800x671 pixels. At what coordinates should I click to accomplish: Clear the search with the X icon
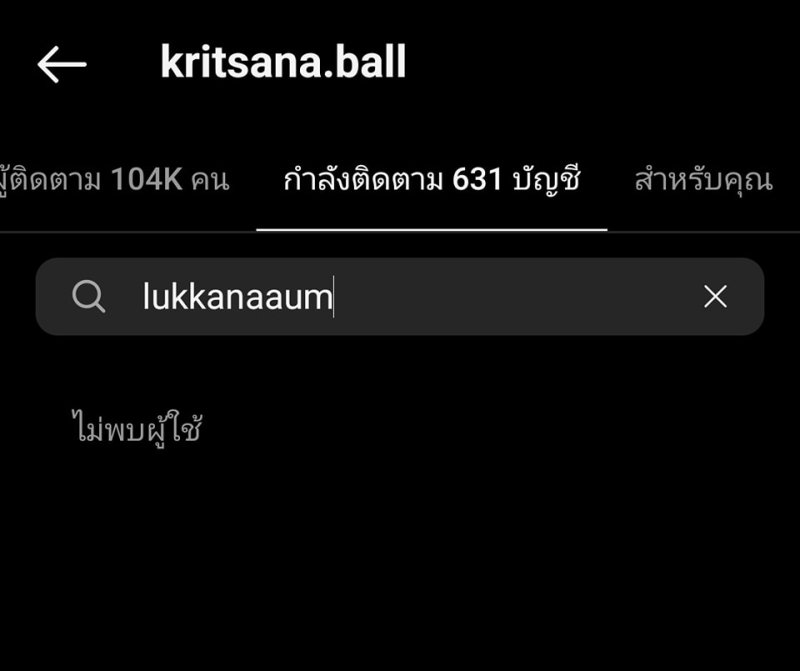(x=715, y=296)
